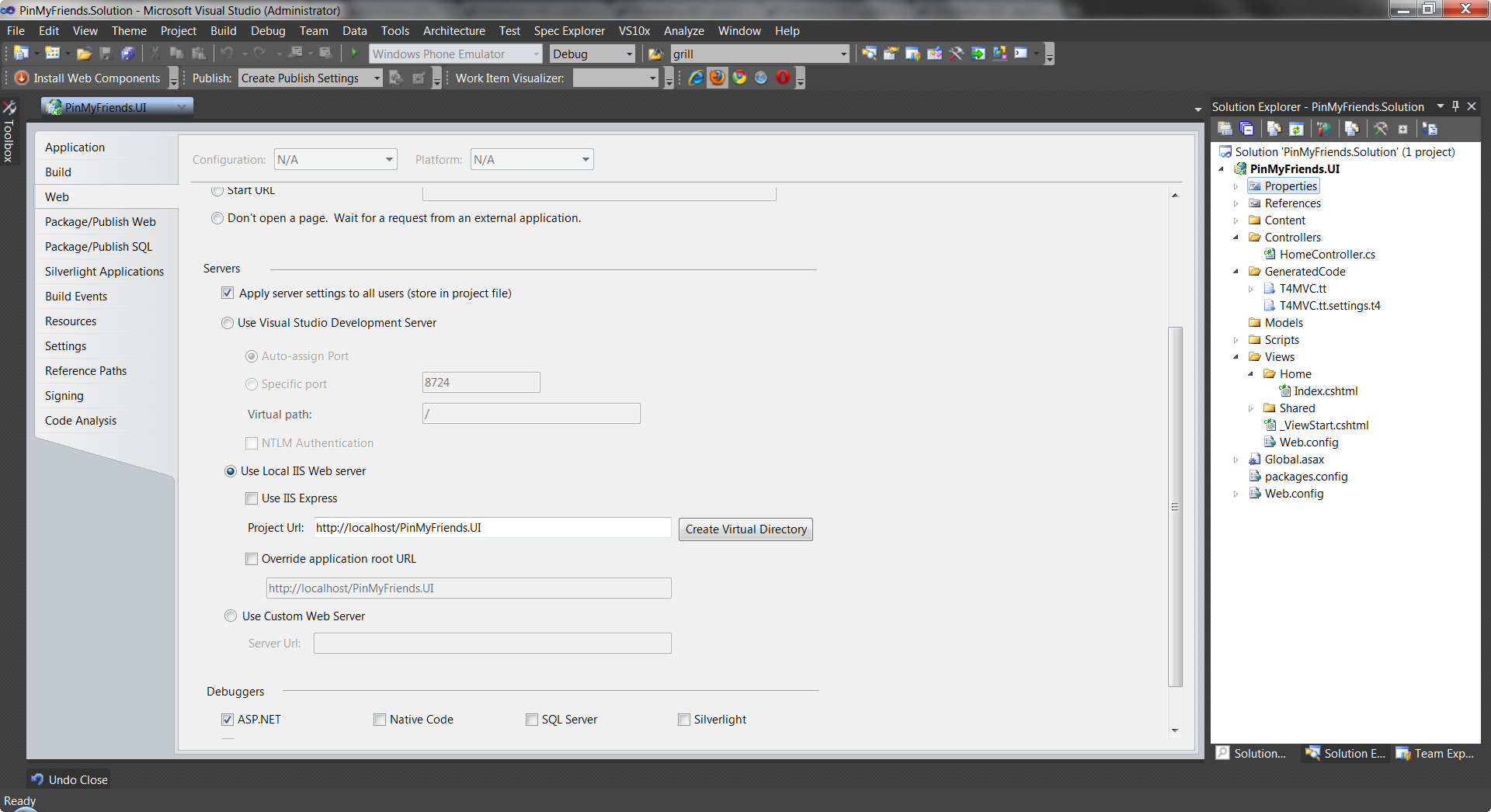Screen dimensions: 1491x812
Task: Launch the Chrome browser icon
Action: 739,78
